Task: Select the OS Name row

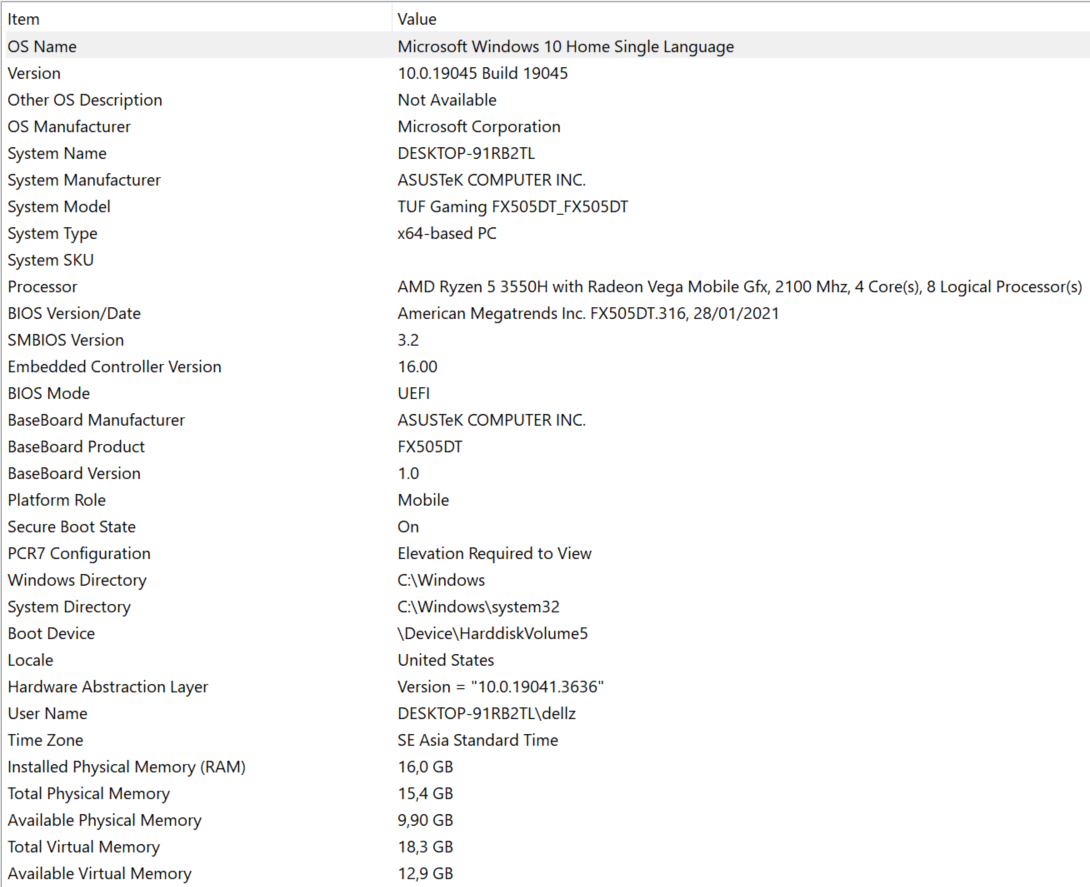Action: point(200,46)
